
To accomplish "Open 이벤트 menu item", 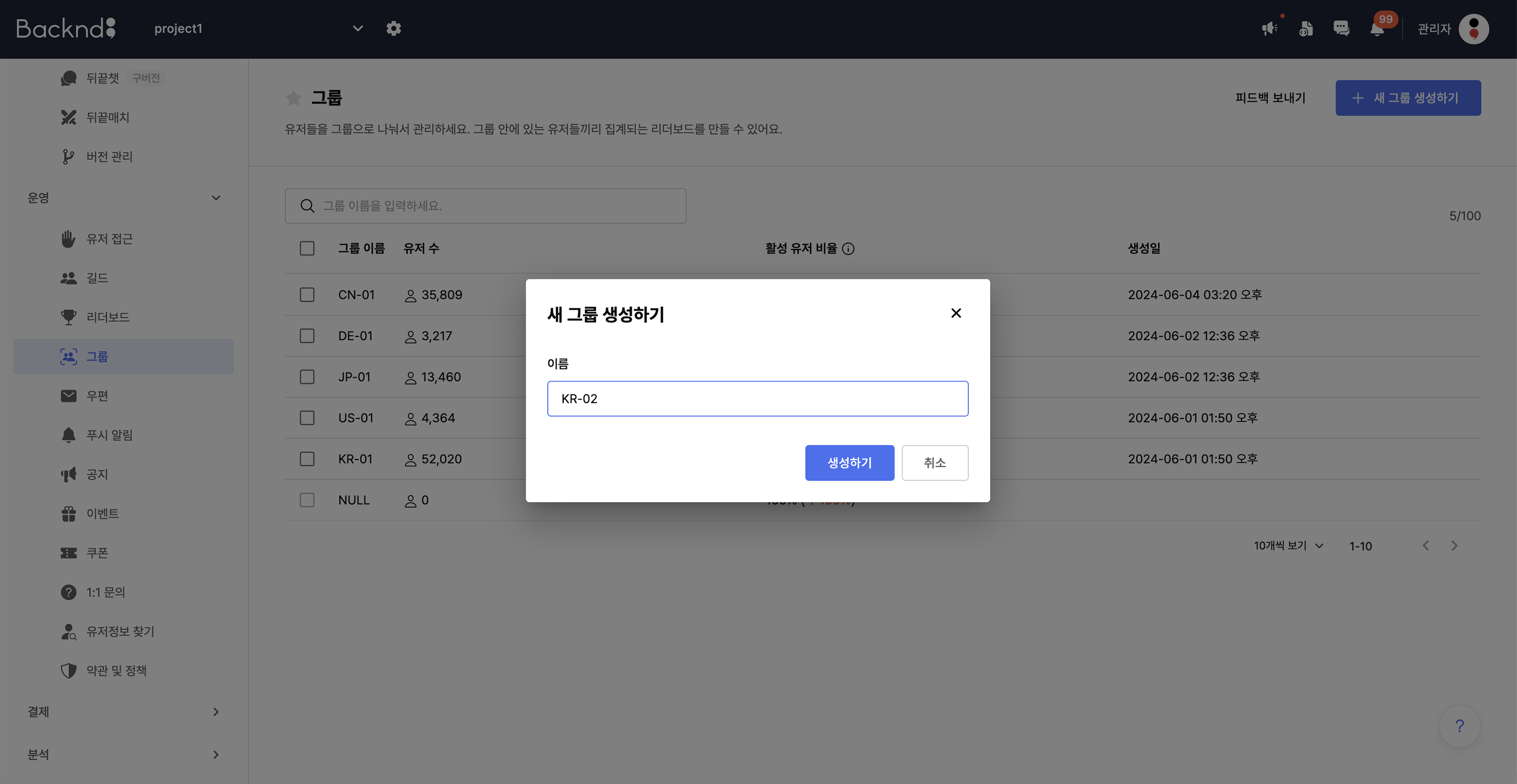I will pyautogui.click(x=124, y=513).
